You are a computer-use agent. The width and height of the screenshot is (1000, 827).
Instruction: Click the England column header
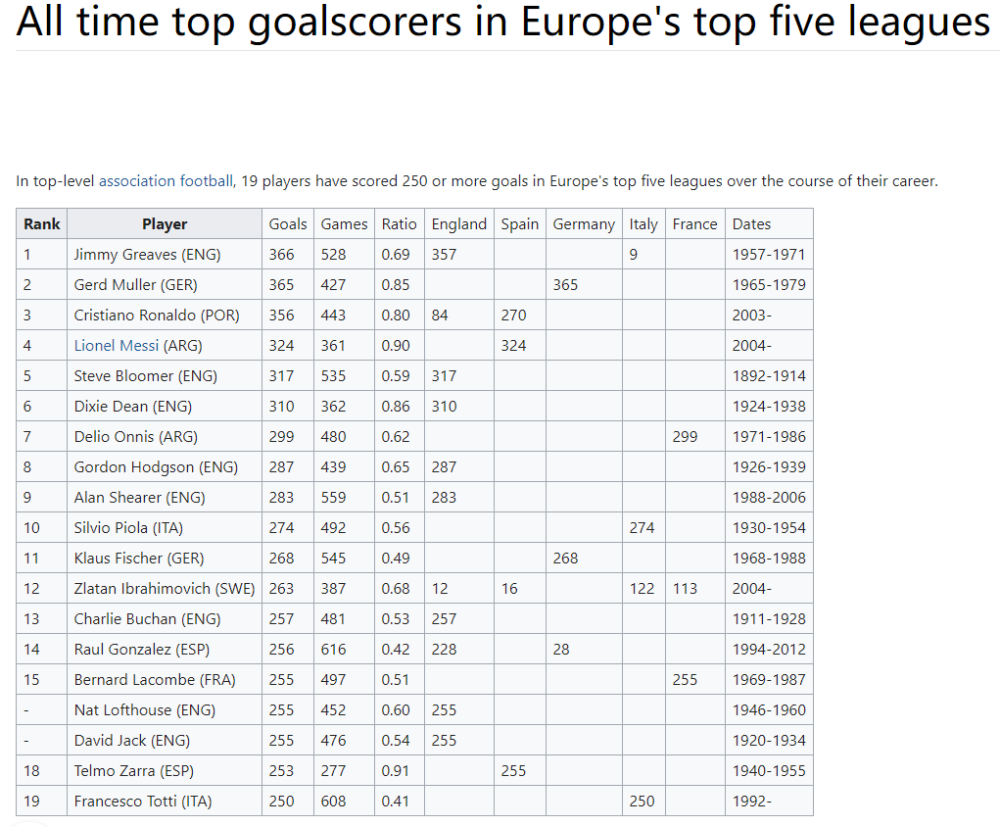(x=459, y=224)
